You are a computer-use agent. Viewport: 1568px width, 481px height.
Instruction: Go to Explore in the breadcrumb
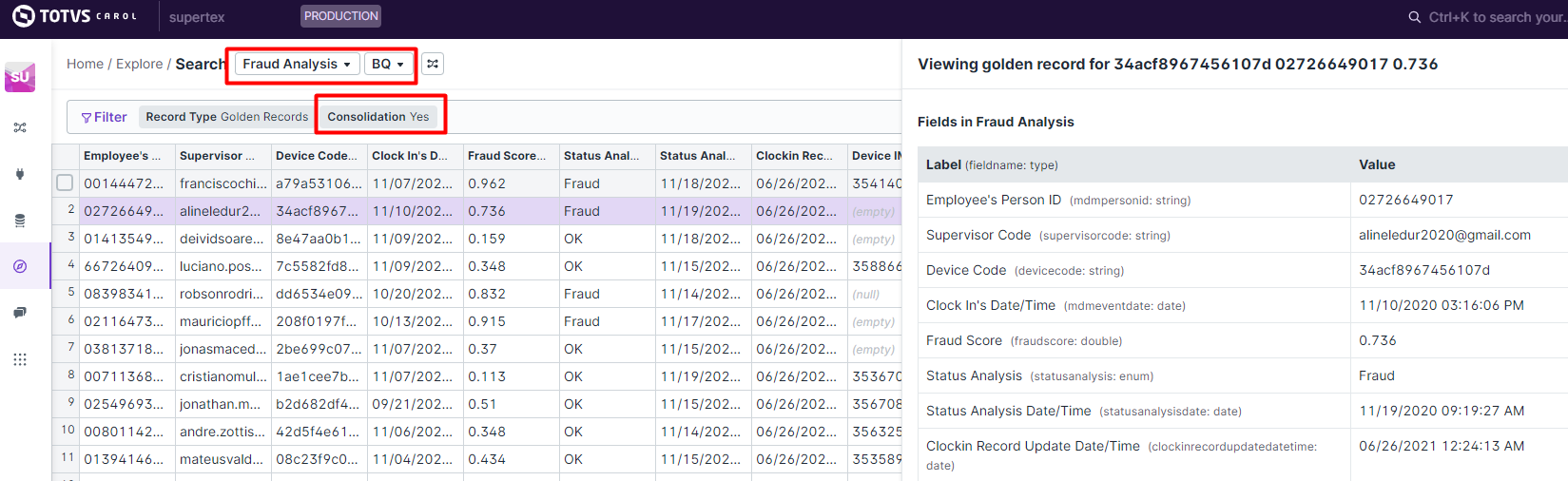pos(140,64)
